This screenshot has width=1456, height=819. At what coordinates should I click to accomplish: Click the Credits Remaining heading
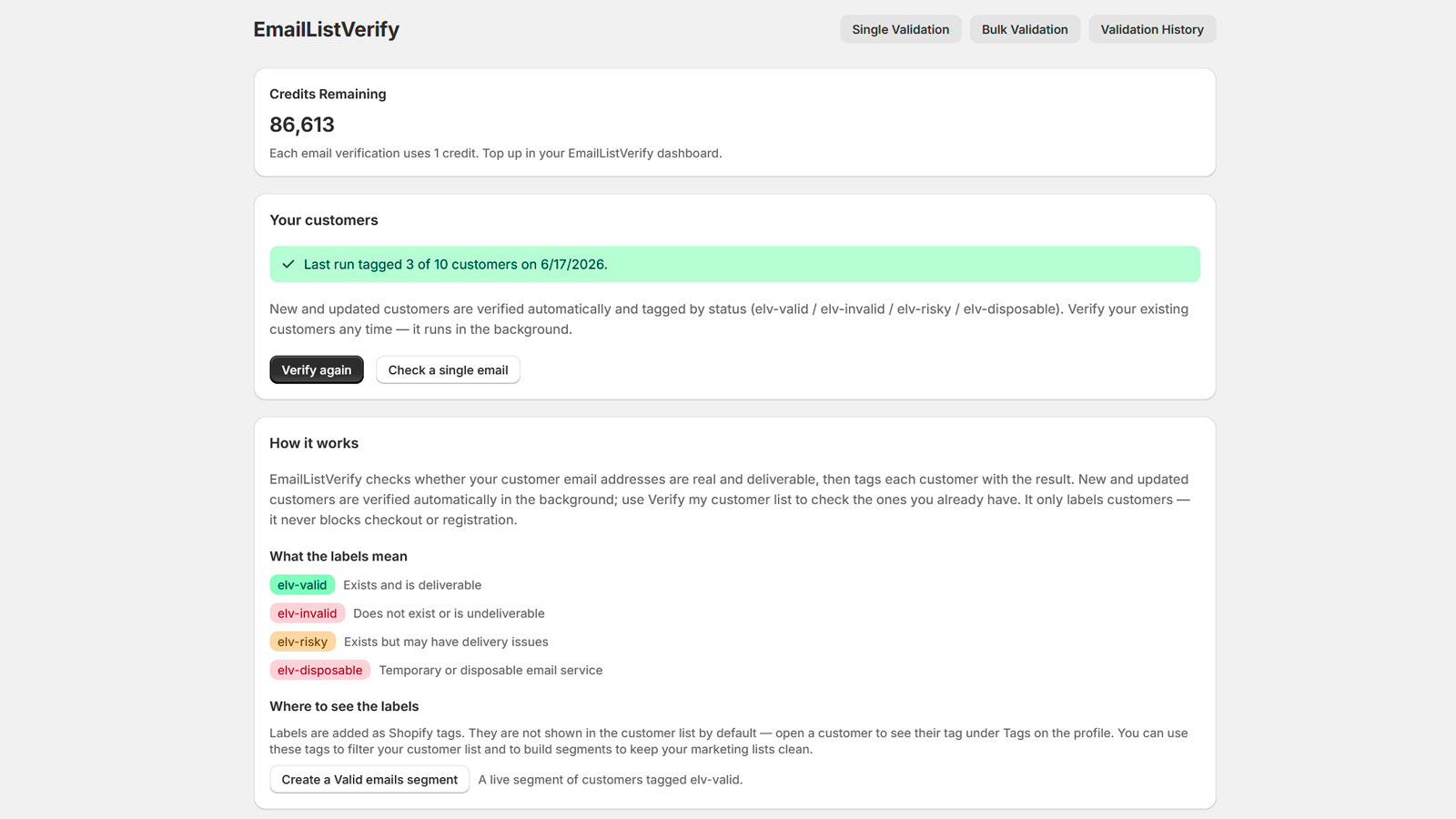pyautogui.click(x=328, y=94)
